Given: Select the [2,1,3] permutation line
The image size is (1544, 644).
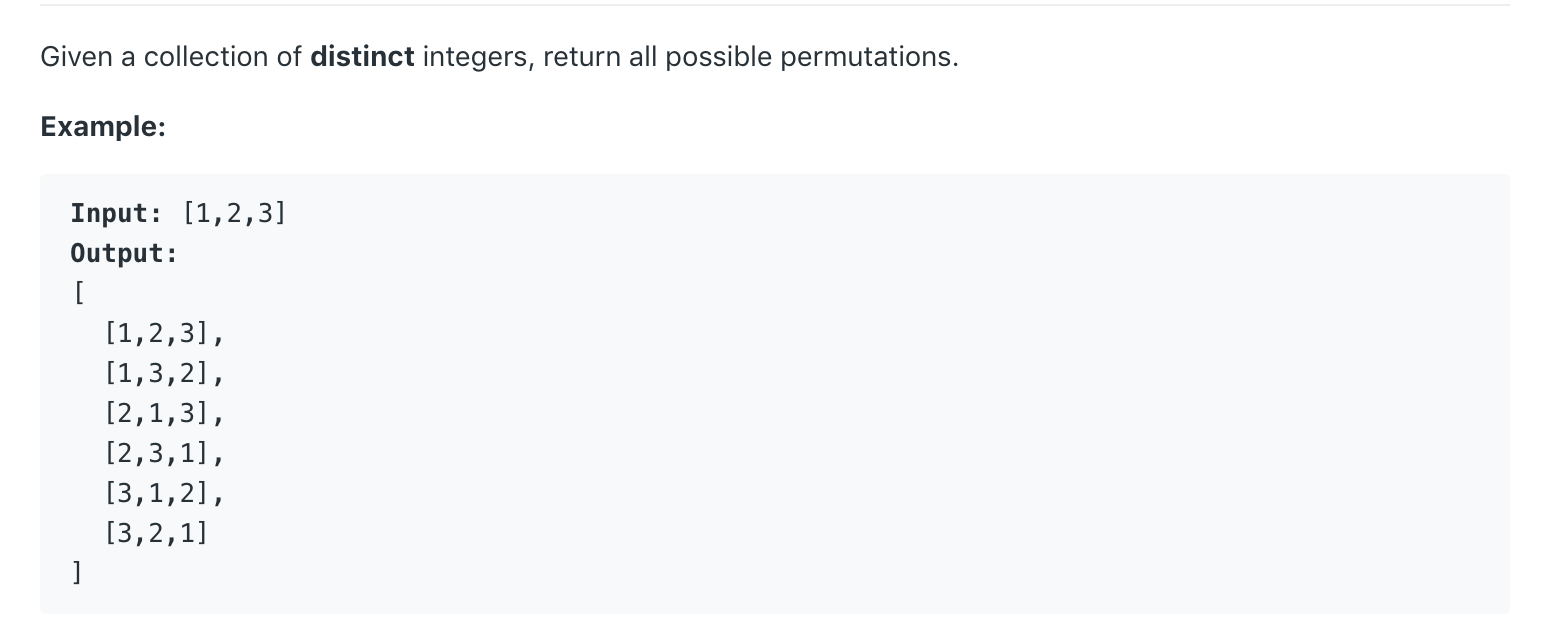Looking at the screenshot, I should pyautogui.click(x=163, y=413).
